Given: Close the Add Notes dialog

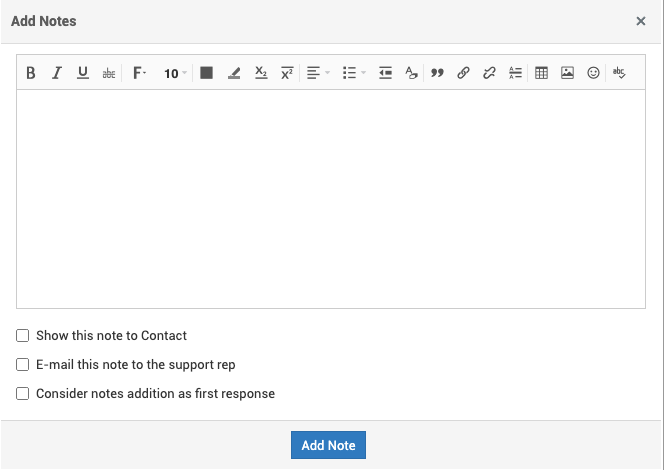Looking at the screenshot, I should tap(641, 21).
